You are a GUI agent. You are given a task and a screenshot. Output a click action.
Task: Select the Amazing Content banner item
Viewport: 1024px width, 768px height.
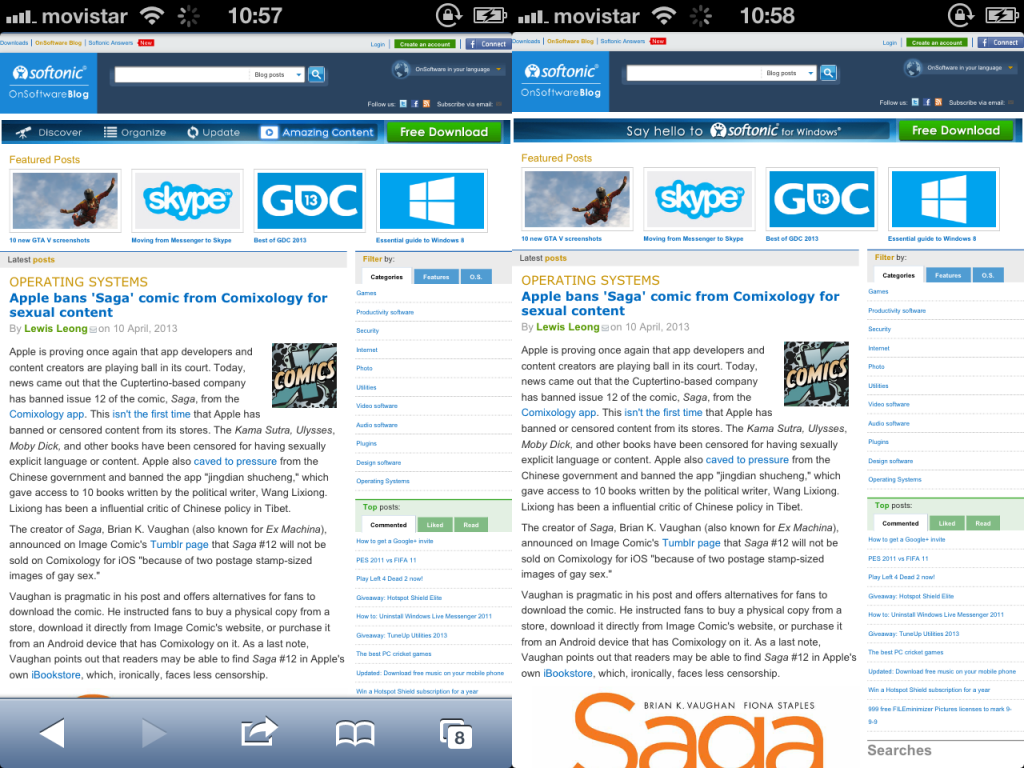coord(318,132)
